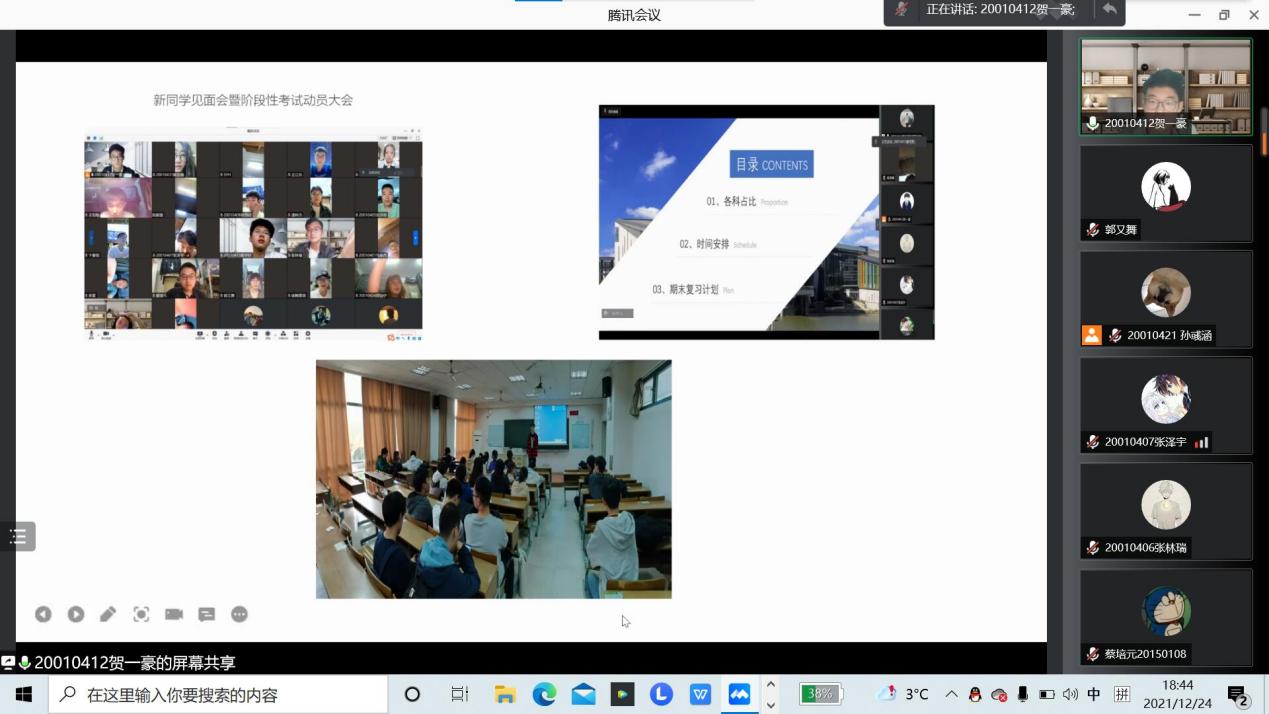Go to the previous slide arrow
The image size is (1269, 714).
pyautogui.click(x=43, y=614)
